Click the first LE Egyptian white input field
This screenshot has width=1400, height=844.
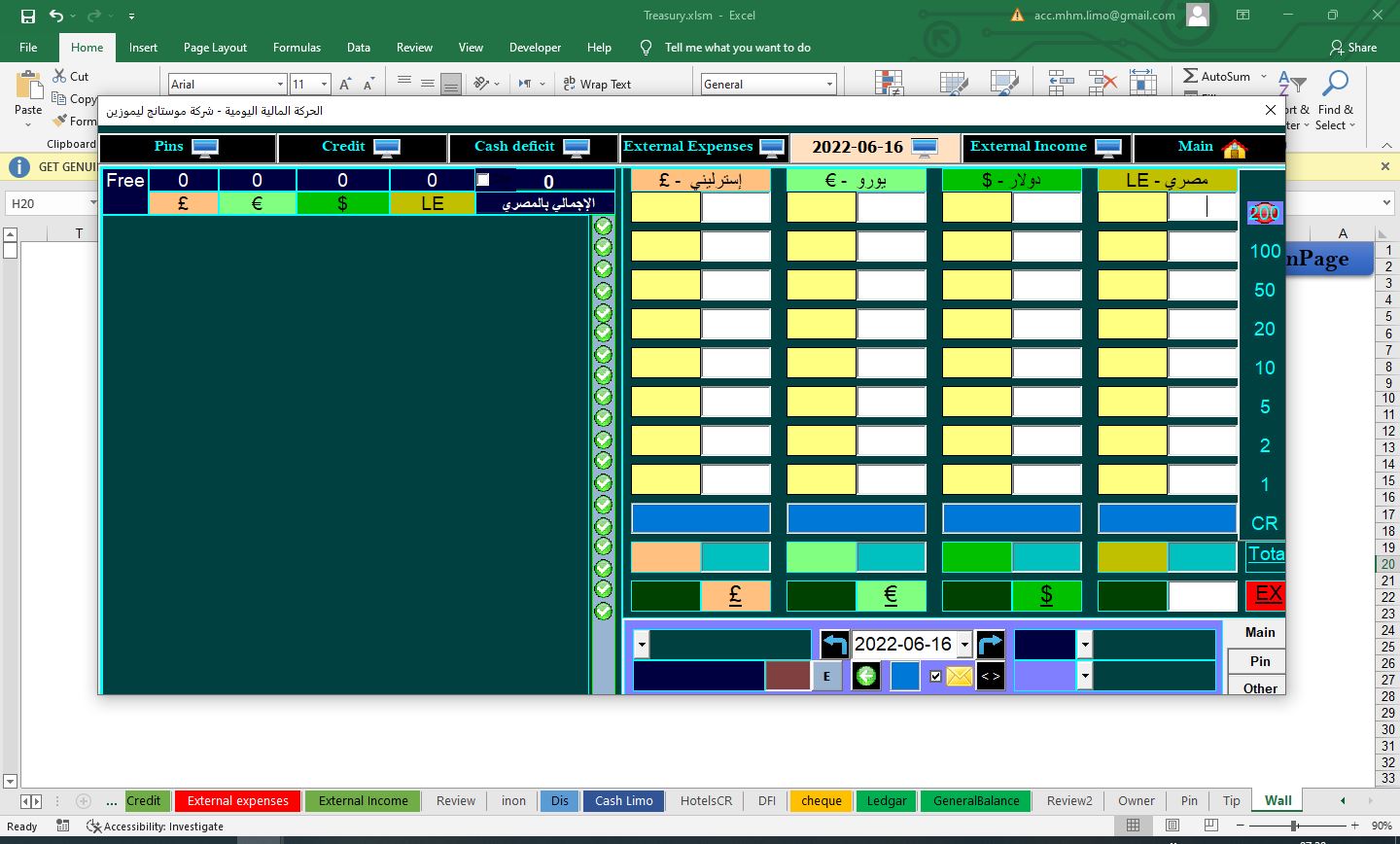point(1202,207)
